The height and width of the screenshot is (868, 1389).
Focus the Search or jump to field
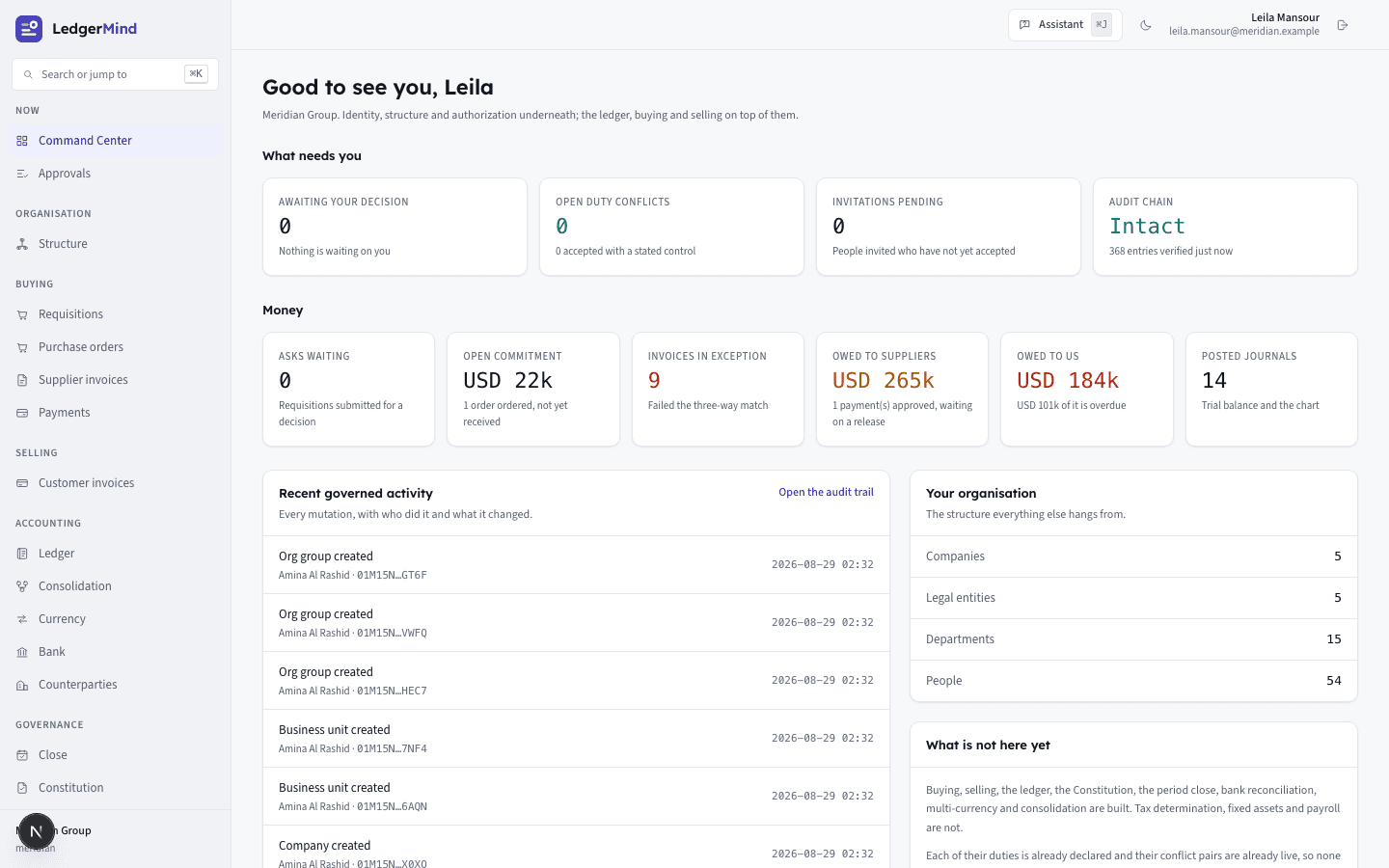tap(115, 74)
